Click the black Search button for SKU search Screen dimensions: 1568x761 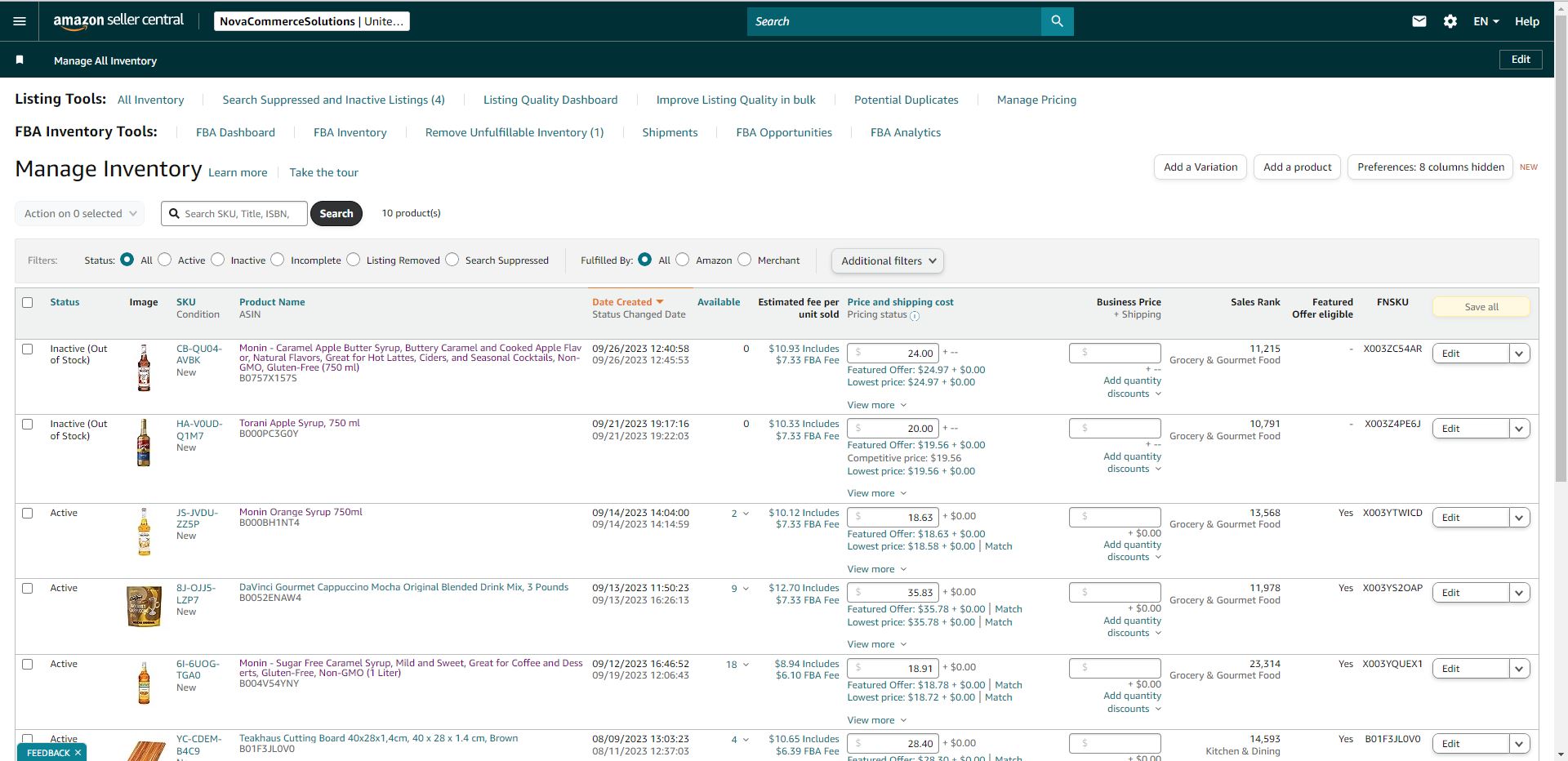tap(336, 214)
